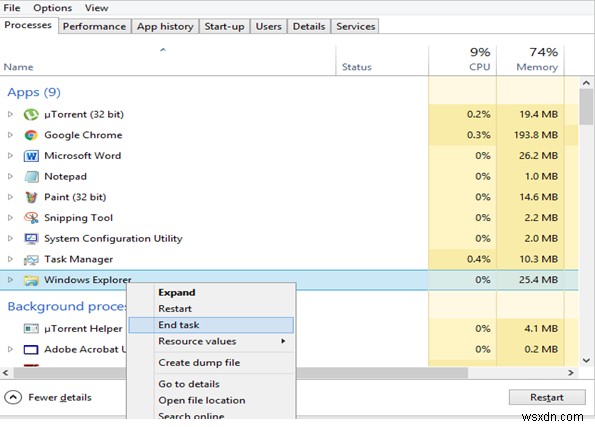Open the View menu

click(x=96, y=8)
